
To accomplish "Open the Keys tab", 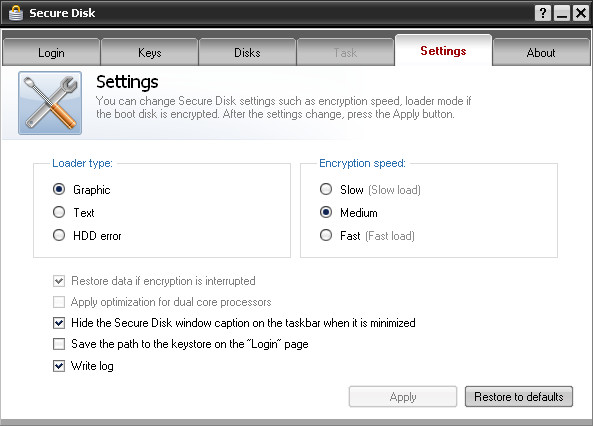I will click(x=149, y=53).
